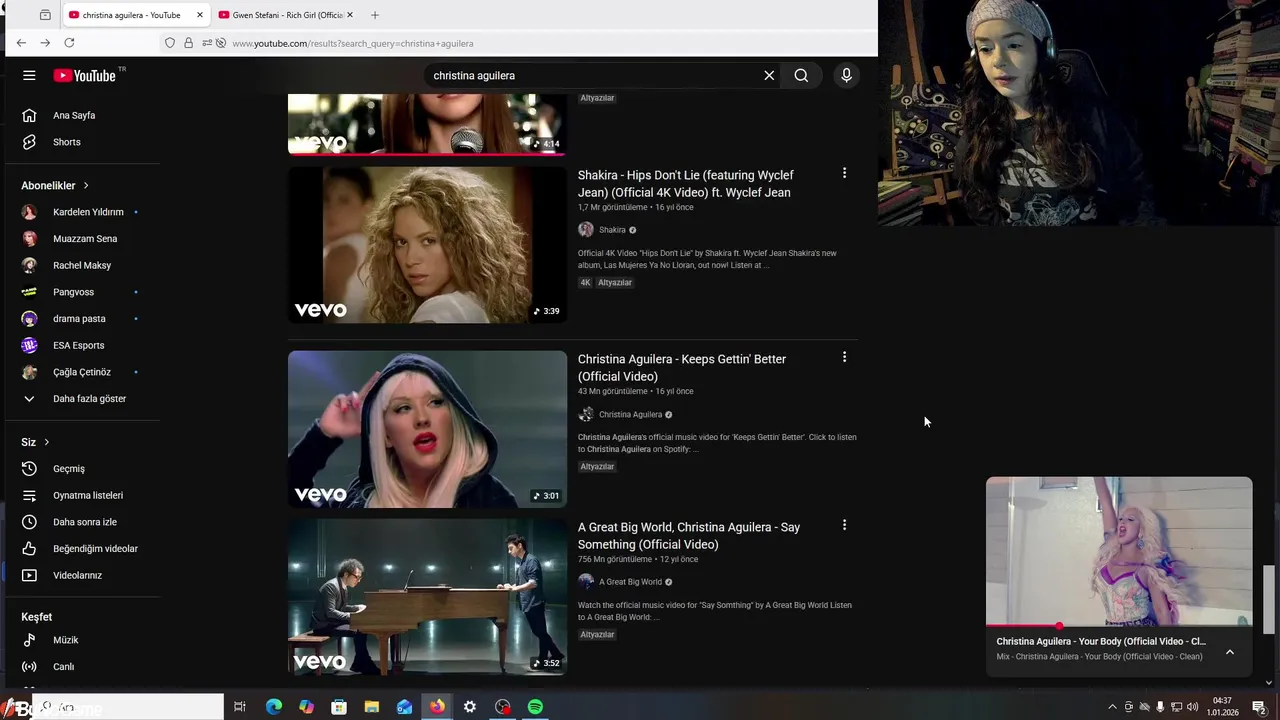Open Çağla Çetinöz channel

point(84,372)
